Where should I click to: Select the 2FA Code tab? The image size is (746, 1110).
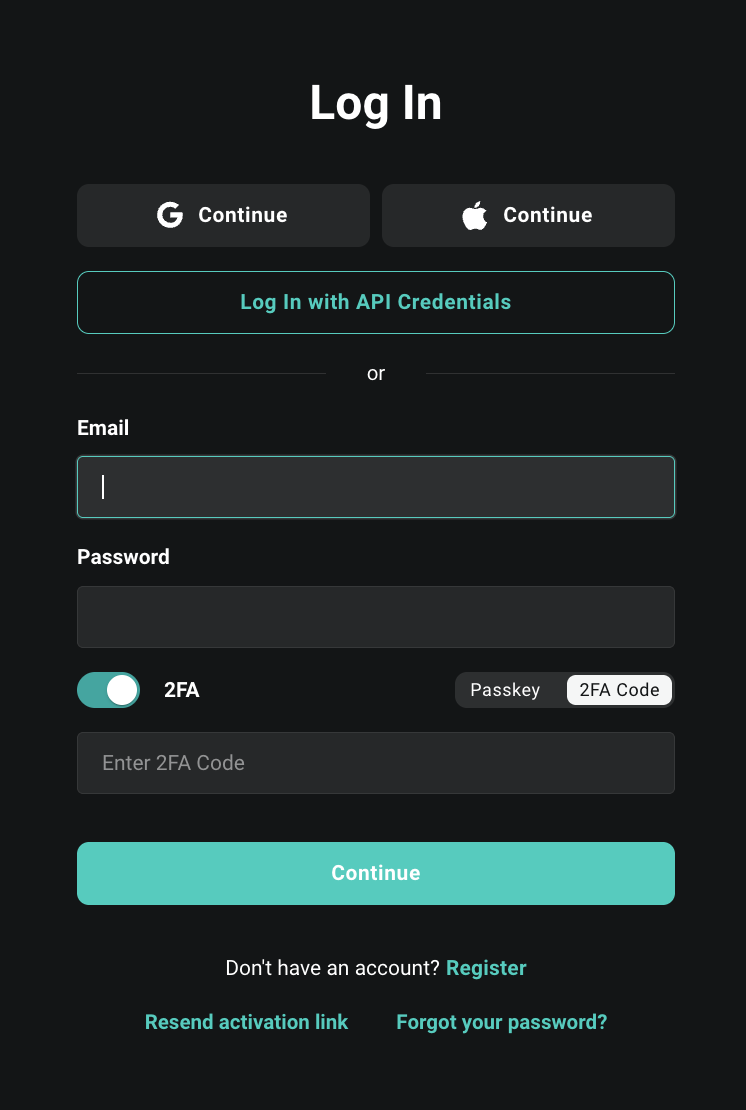tap(619, 690)
